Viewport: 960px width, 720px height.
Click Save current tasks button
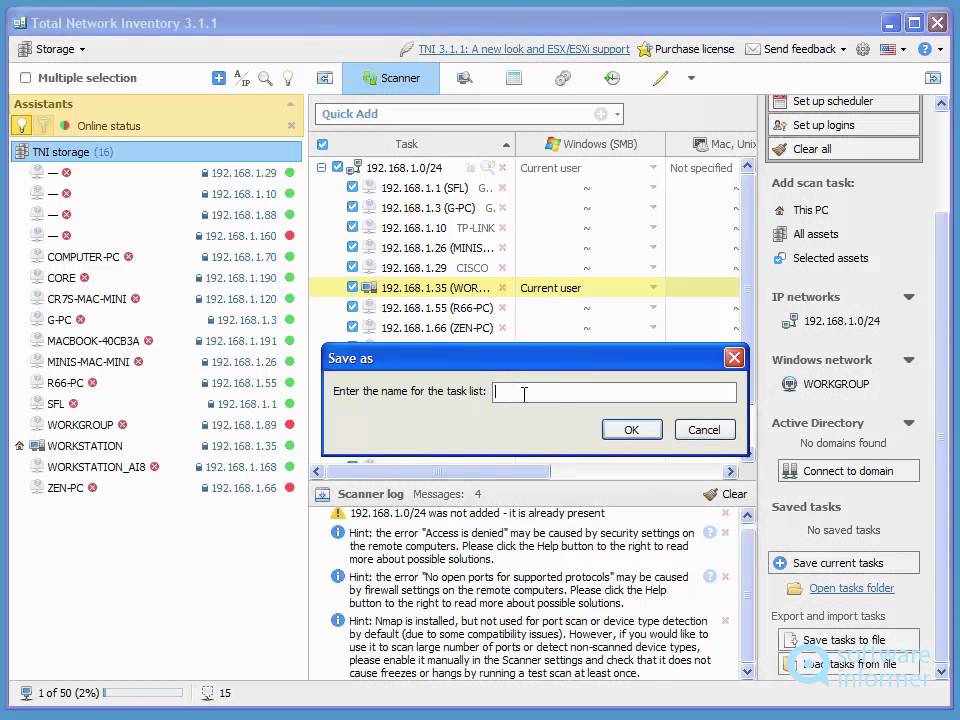pos(844,563)
